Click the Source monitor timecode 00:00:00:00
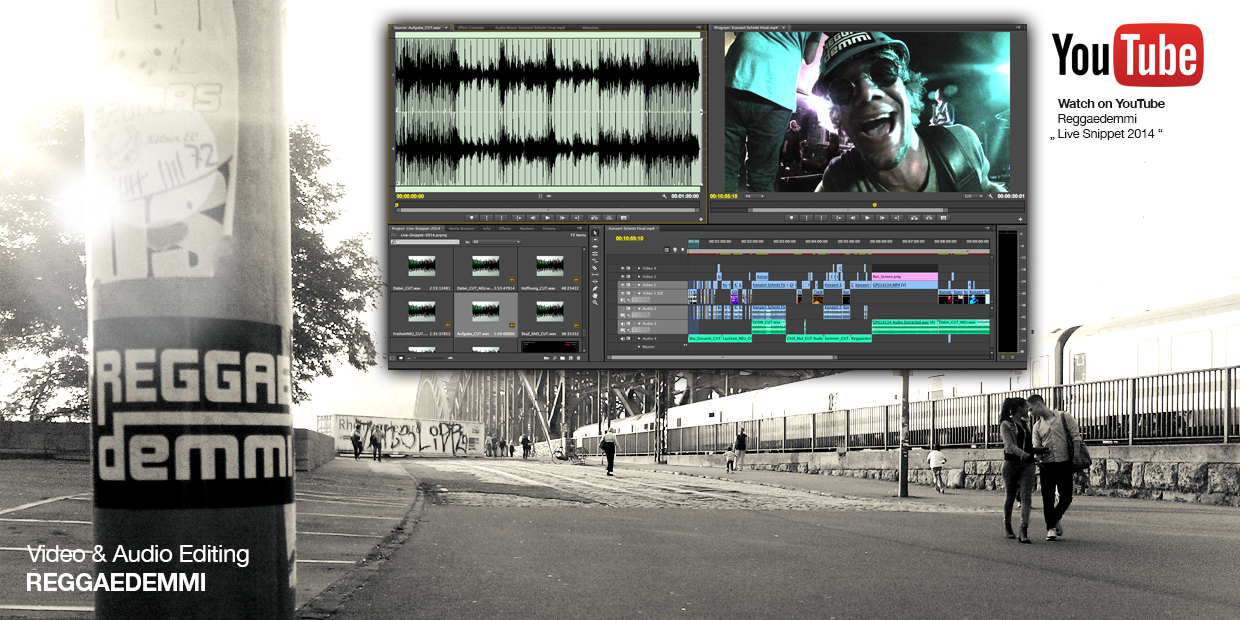The height and width of the screenshot is (620, 1240). point(411,196)
